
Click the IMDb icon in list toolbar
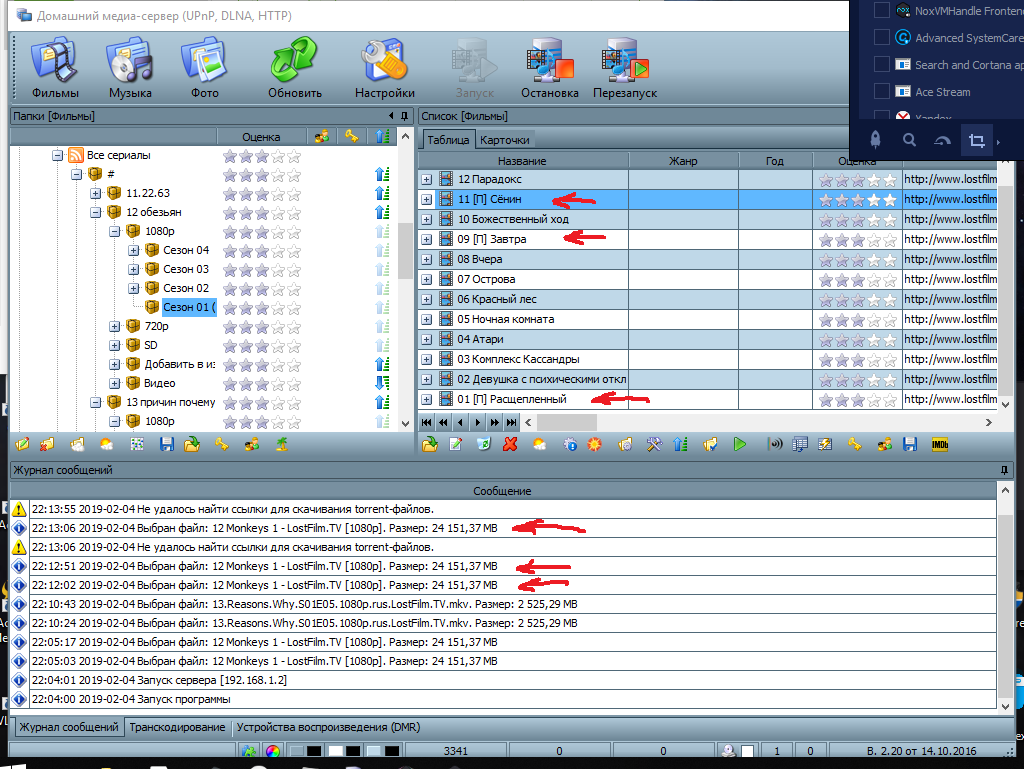point(939,445)
